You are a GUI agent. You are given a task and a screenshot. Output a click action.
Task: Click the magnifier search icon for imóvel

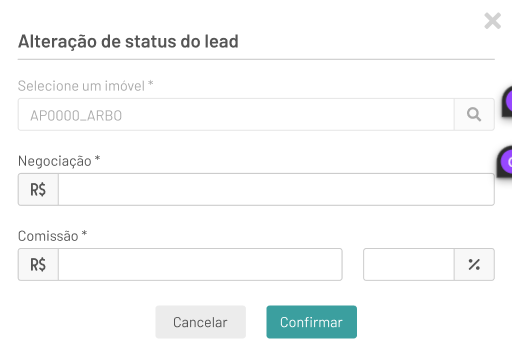[x=474, y=114]
